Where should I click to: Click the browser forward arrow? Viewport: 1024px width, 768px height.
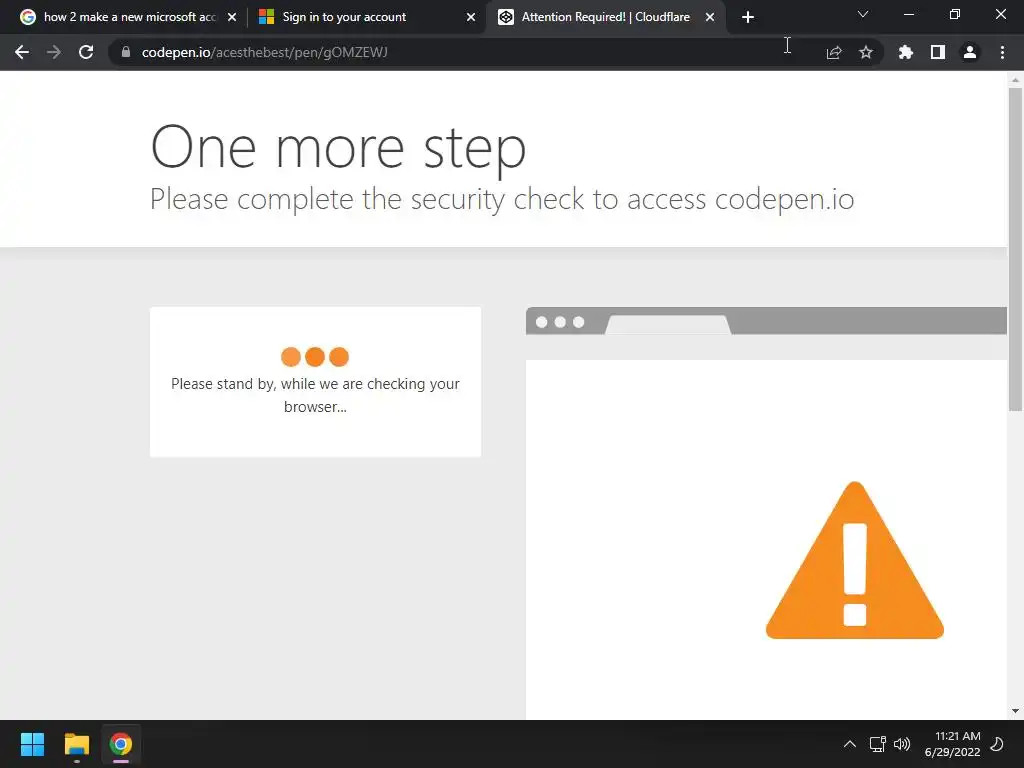pyautogui.click(x=54, y=52)
